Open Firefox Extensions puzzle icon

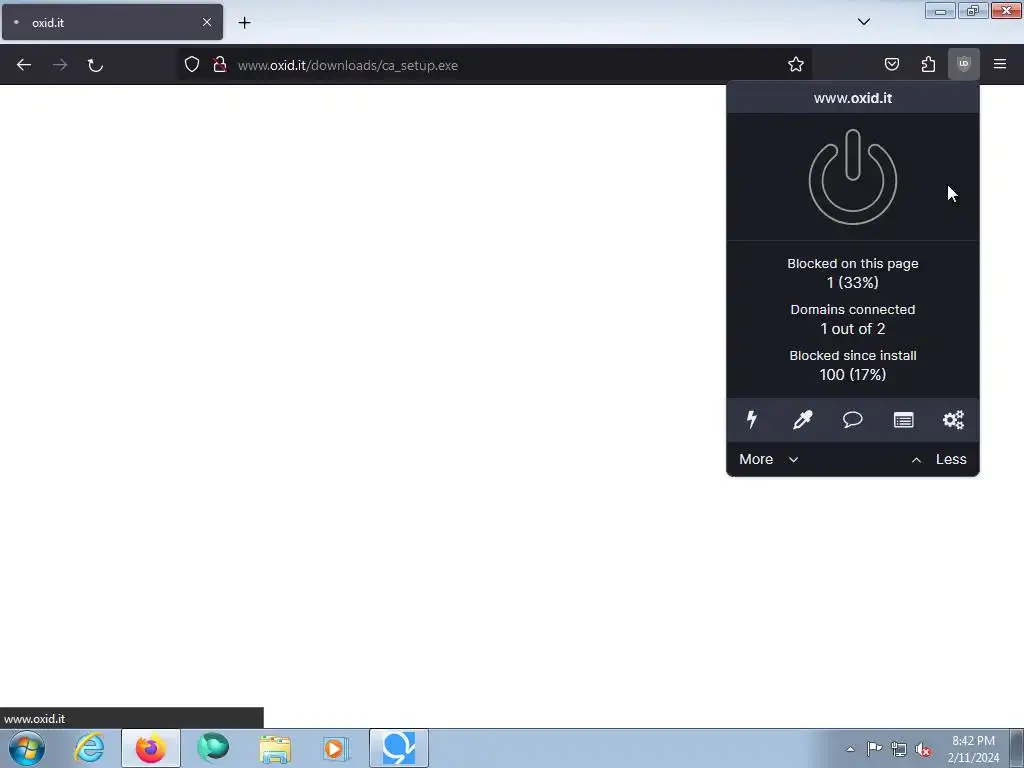pyautogui.click(x=928, y=64)
